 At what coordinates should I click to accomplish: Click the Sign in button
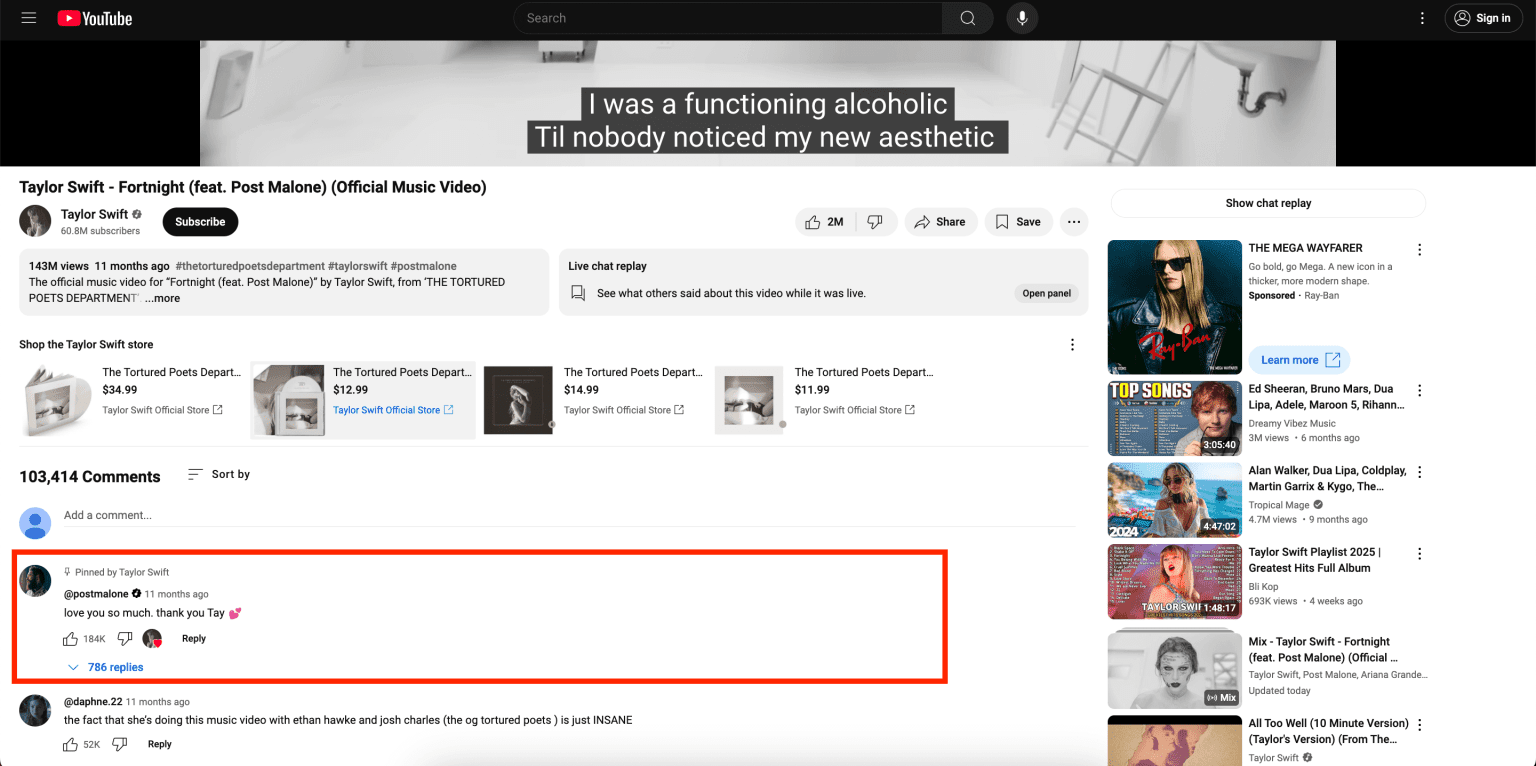click(1483, 18)
